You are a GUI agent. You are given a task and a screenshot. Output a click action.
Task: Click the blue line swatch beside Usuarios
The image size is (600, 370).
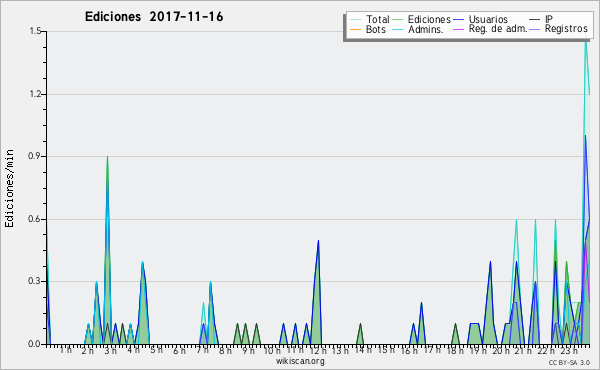(458, 20)
